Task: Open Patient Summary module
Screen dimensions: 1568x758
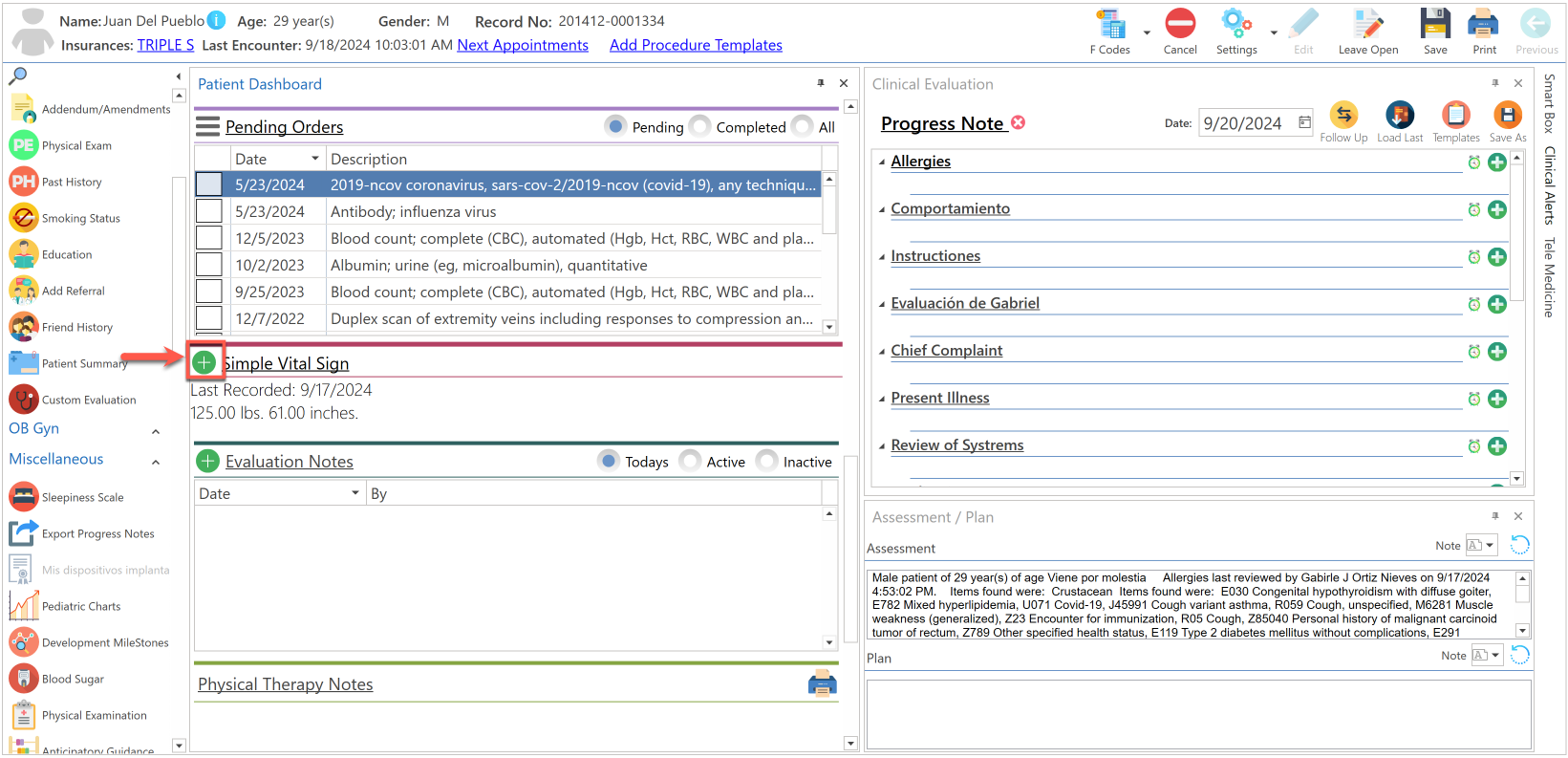Action: (x=68, y=363)
